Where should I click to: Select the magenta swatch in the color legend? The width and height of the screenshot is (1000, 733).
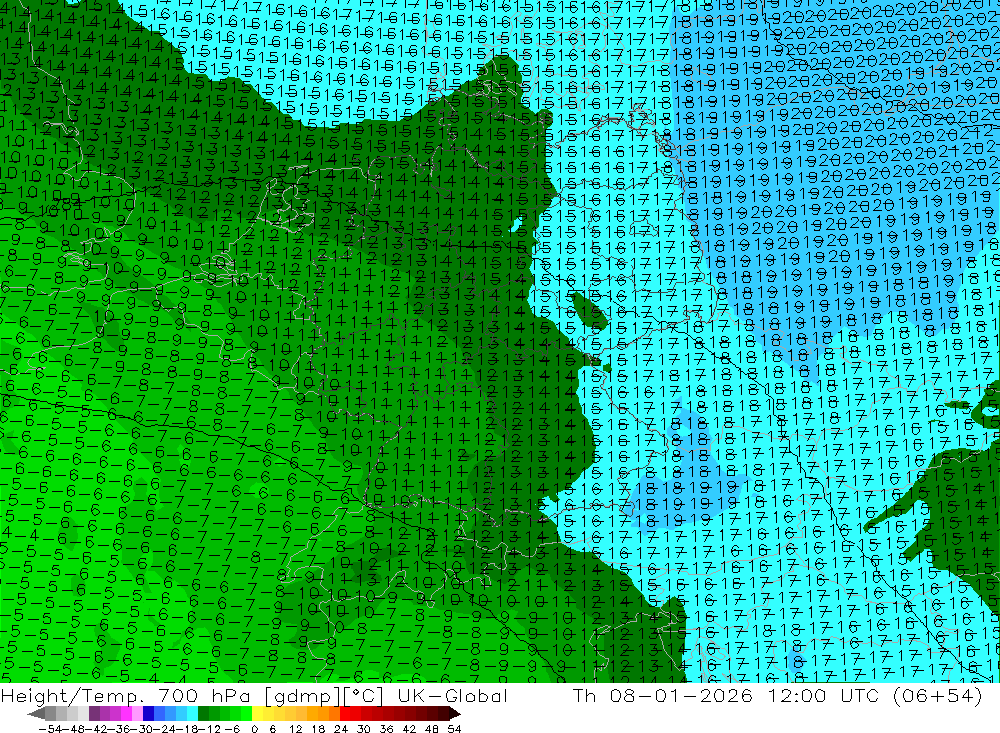(x=126, y=713)
